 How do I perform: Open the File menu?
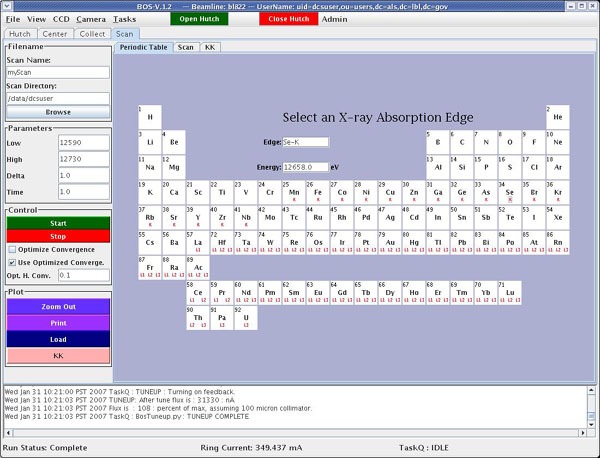tap(13, 19)
